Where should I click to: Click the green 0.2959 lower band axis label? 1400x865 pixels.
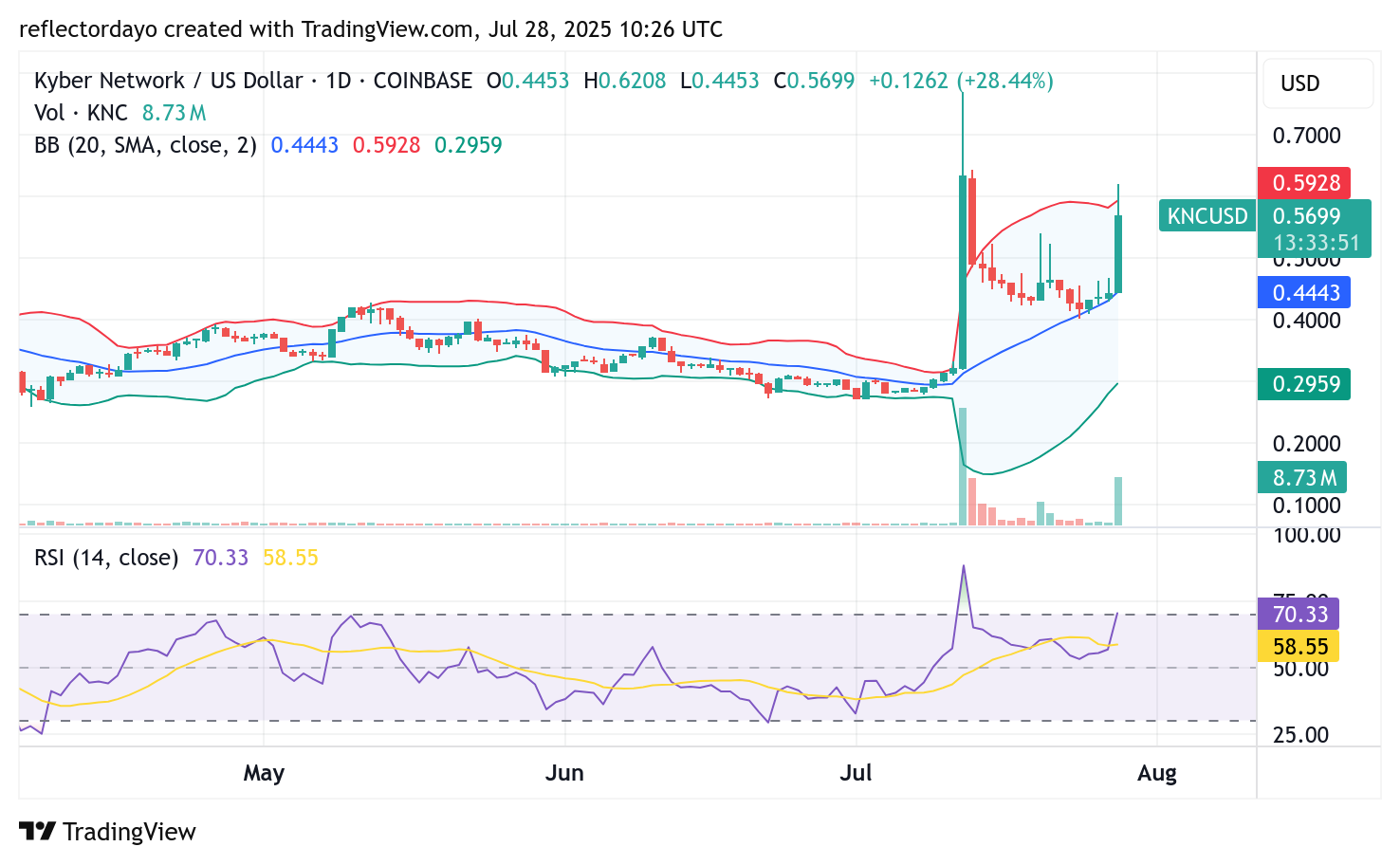click(1305, 384)
